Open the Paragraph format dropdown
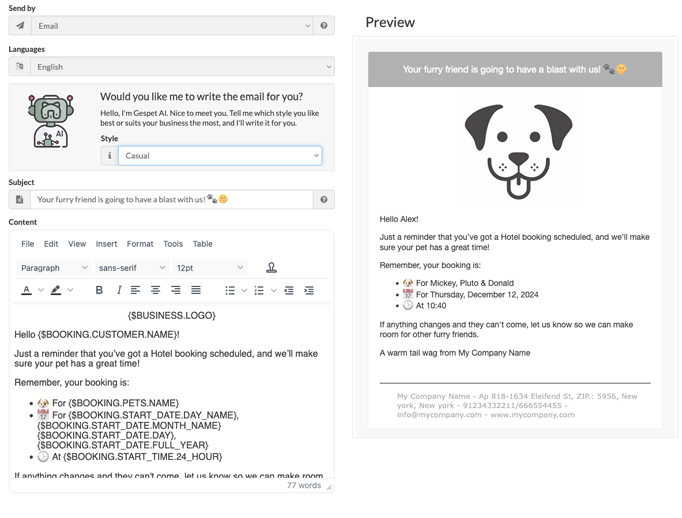The height and width of the screenshot is (518, 682). (x=54, y=267)
